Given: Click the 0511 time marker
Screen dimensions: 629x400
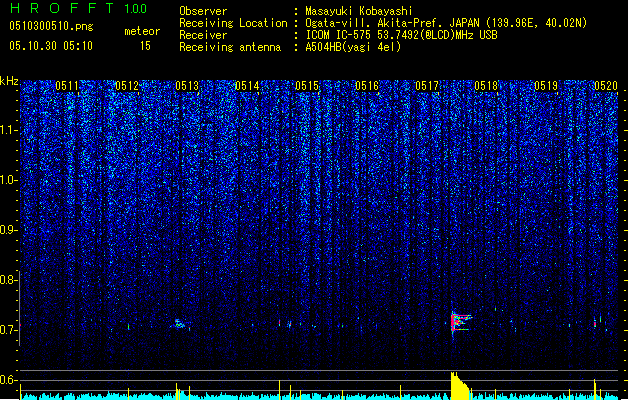Looking at the screenshot, I should [67, 86].
